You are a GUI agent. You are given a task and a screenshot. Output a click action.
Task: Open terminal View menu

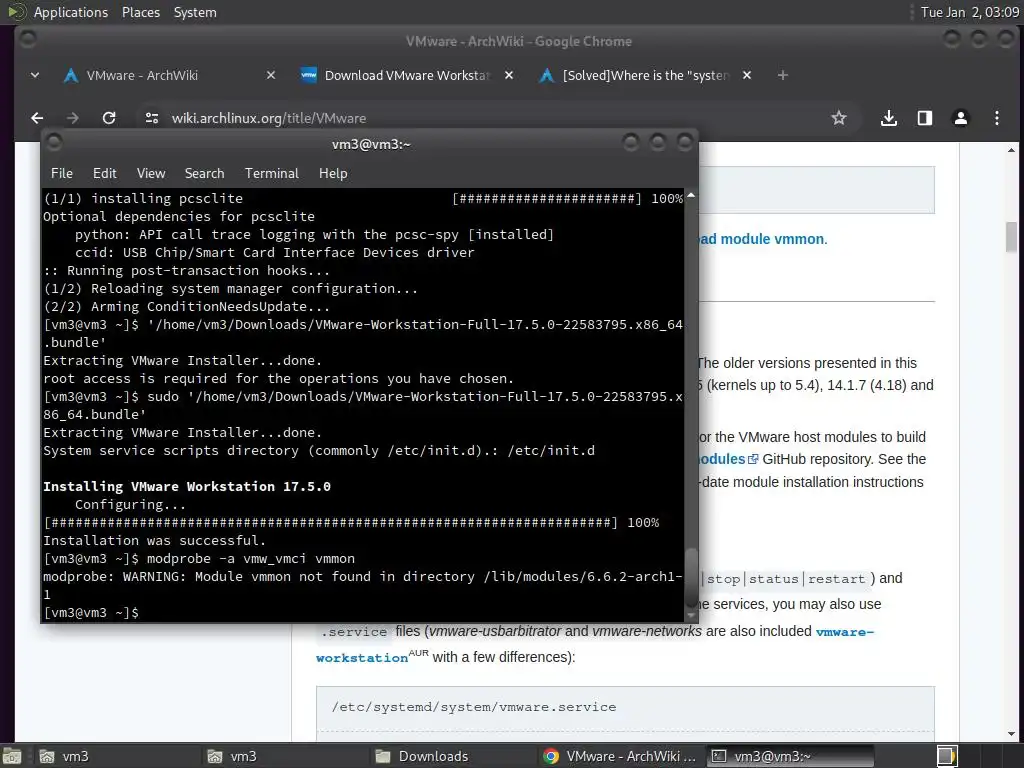(151, 174)
